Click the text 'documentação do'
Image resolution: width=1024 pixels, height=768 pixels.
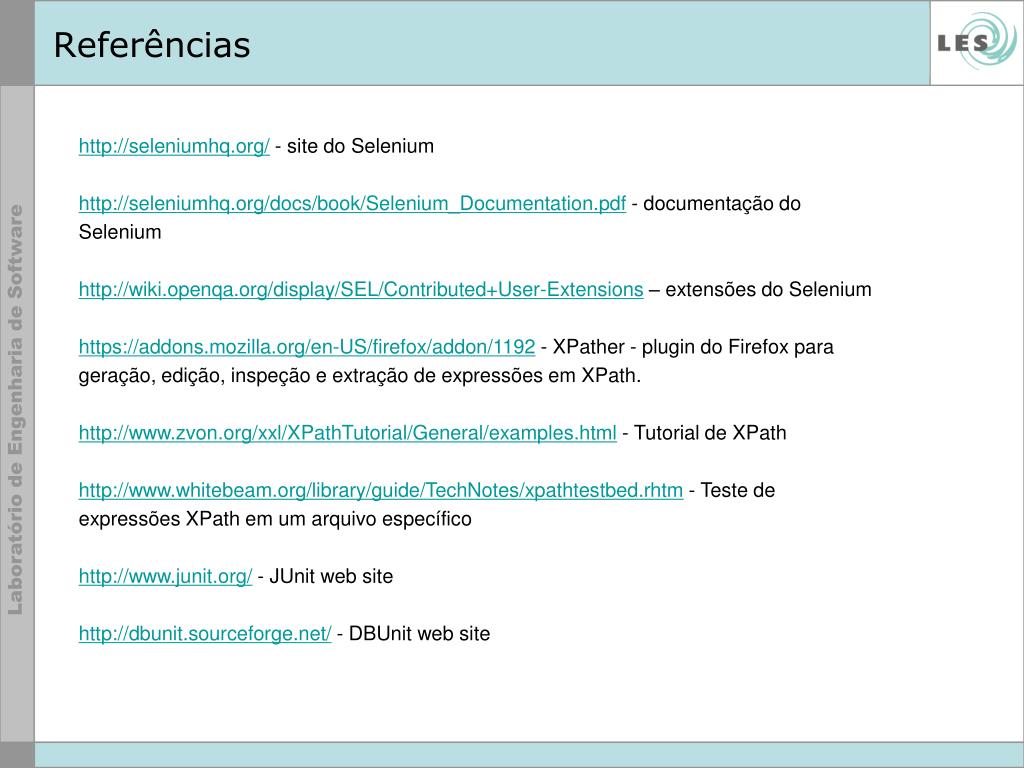pyautogui.click(x=722, y=203)
